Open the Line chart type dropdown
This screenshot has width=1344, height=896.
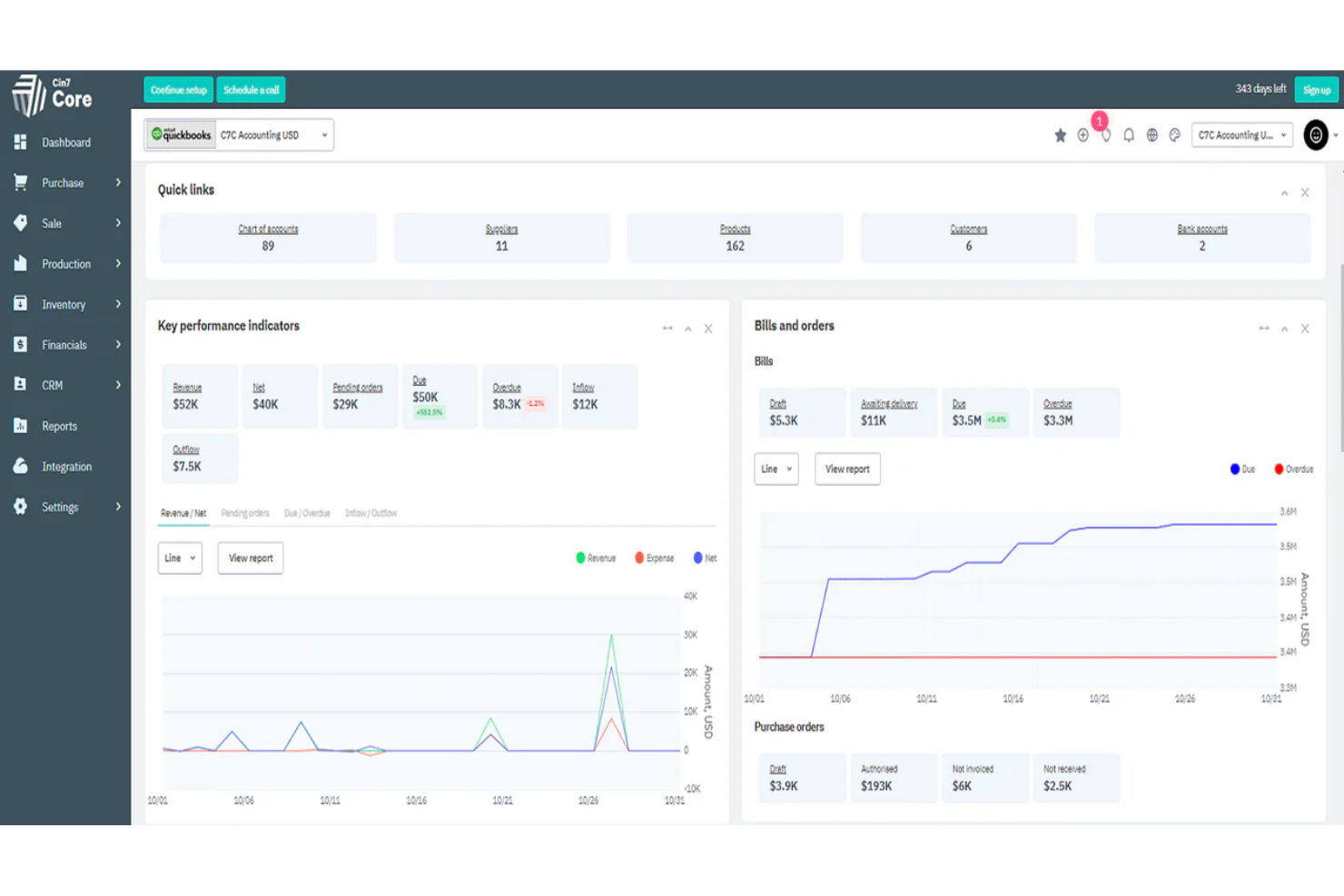(179, 557)
